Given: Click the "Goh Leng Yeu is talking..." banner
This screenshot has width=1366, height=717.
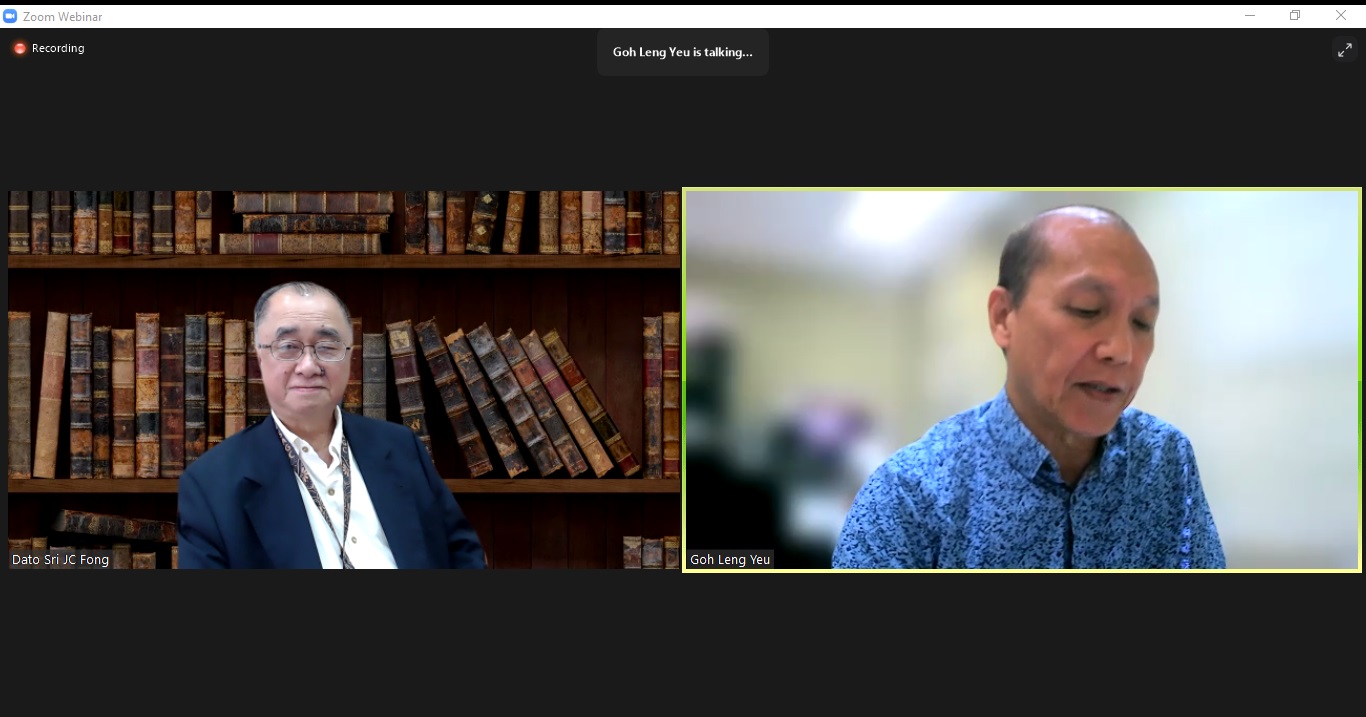Looking at the screenshot, I should pos(682,52).
